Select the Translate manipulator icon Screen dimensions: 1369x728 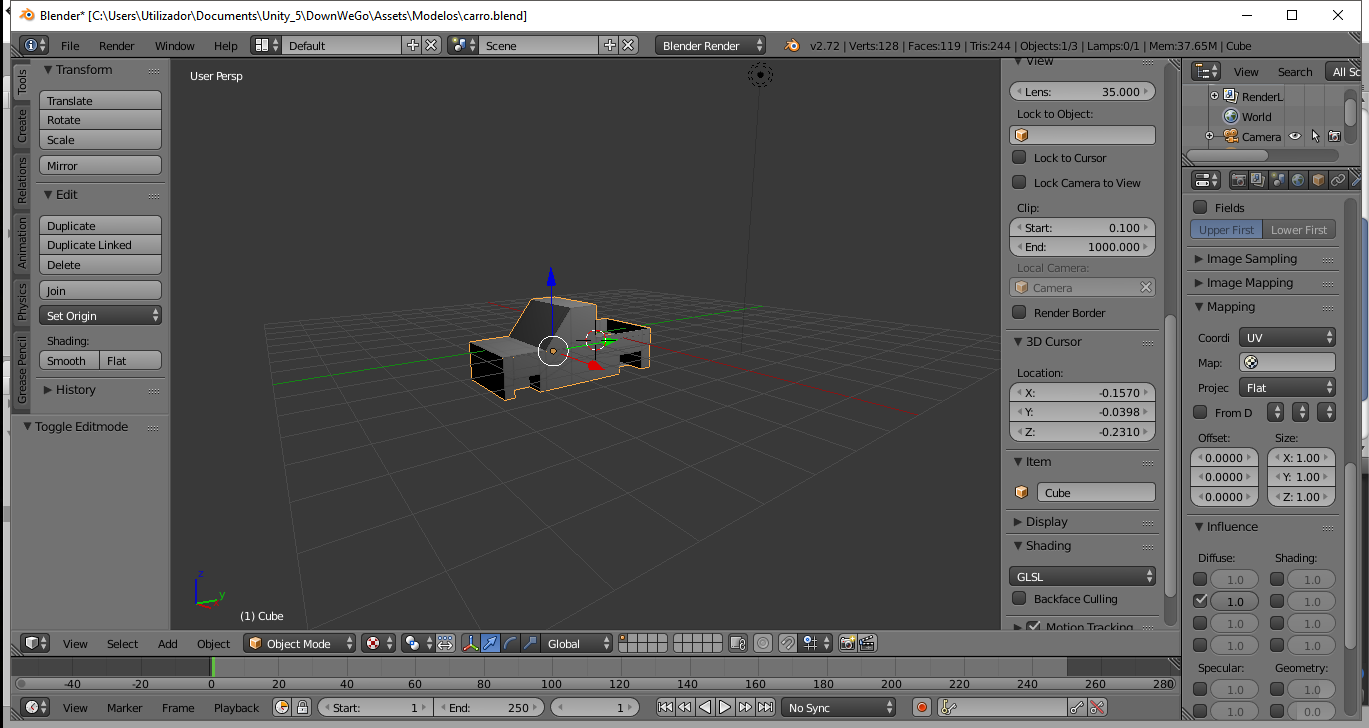[491, 643]
